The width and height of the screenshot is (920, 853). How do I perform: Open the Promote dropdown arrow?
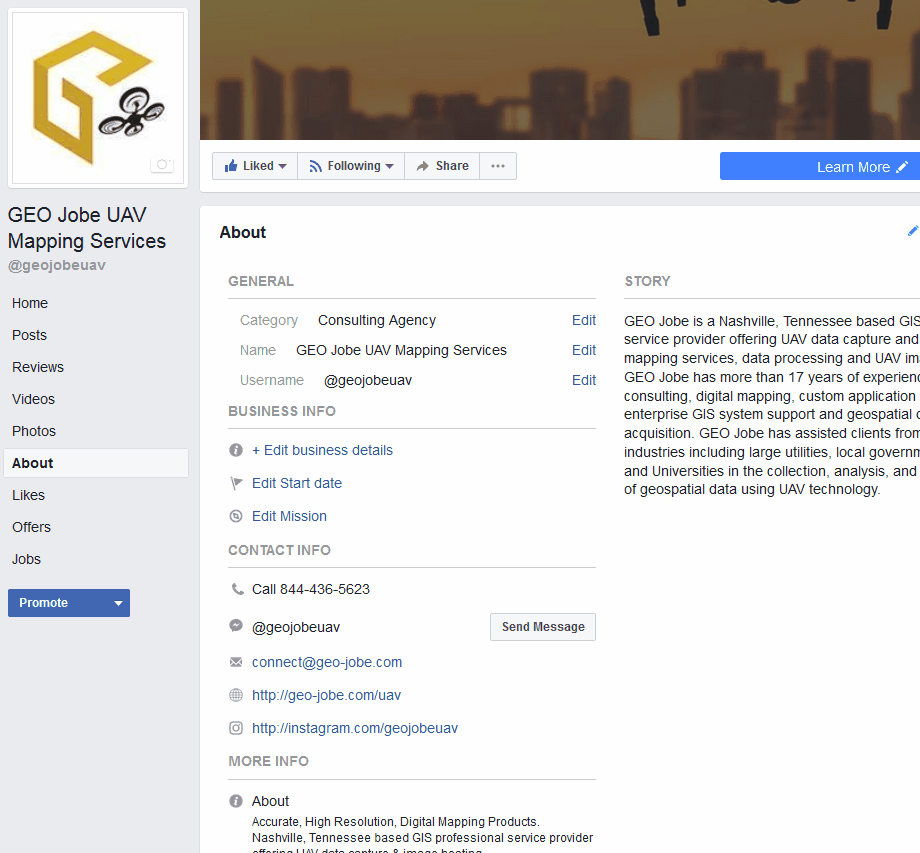(x=119, y=603)
